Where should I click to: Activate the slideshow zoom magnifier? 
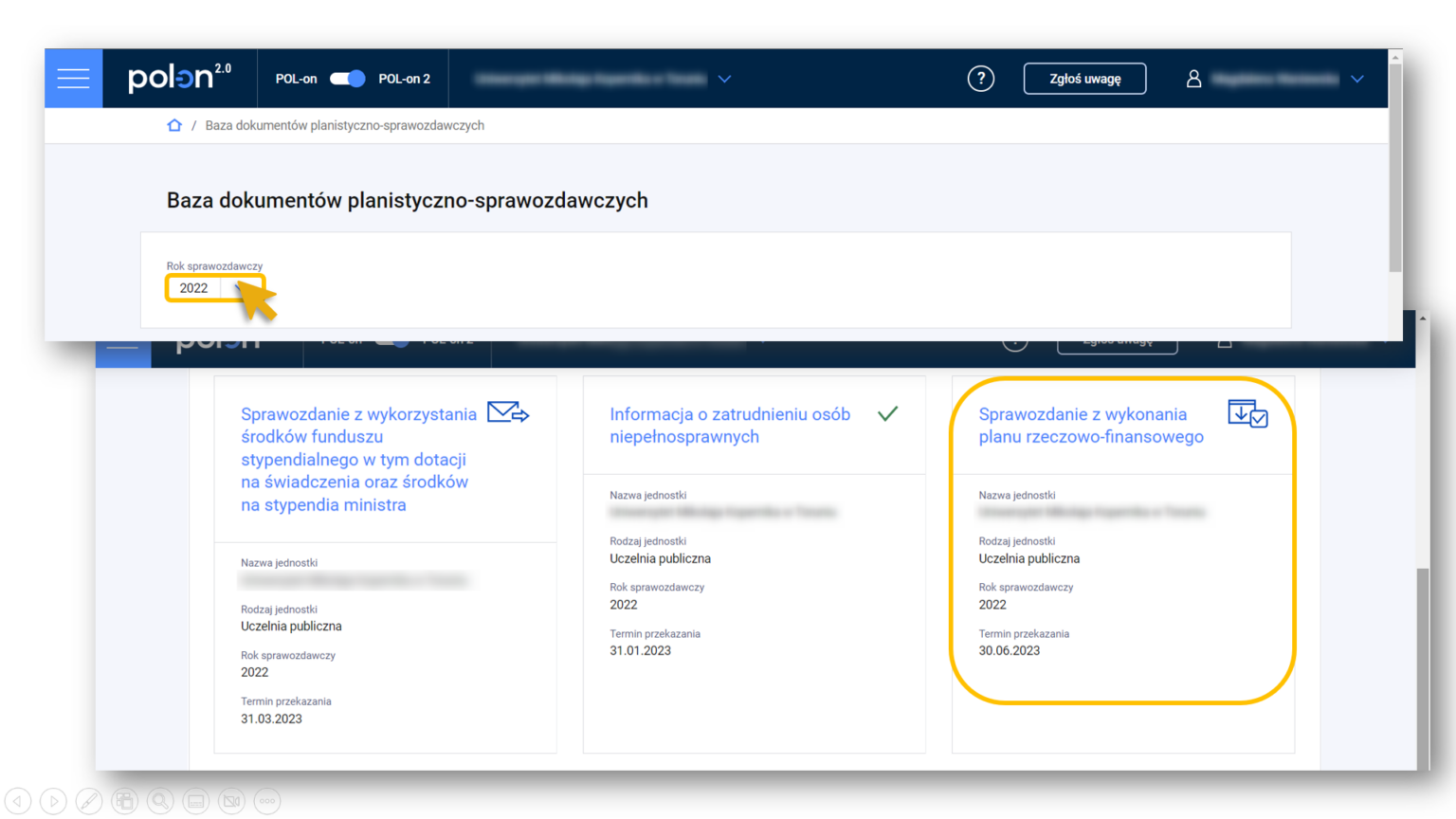(x=160, y=801)
